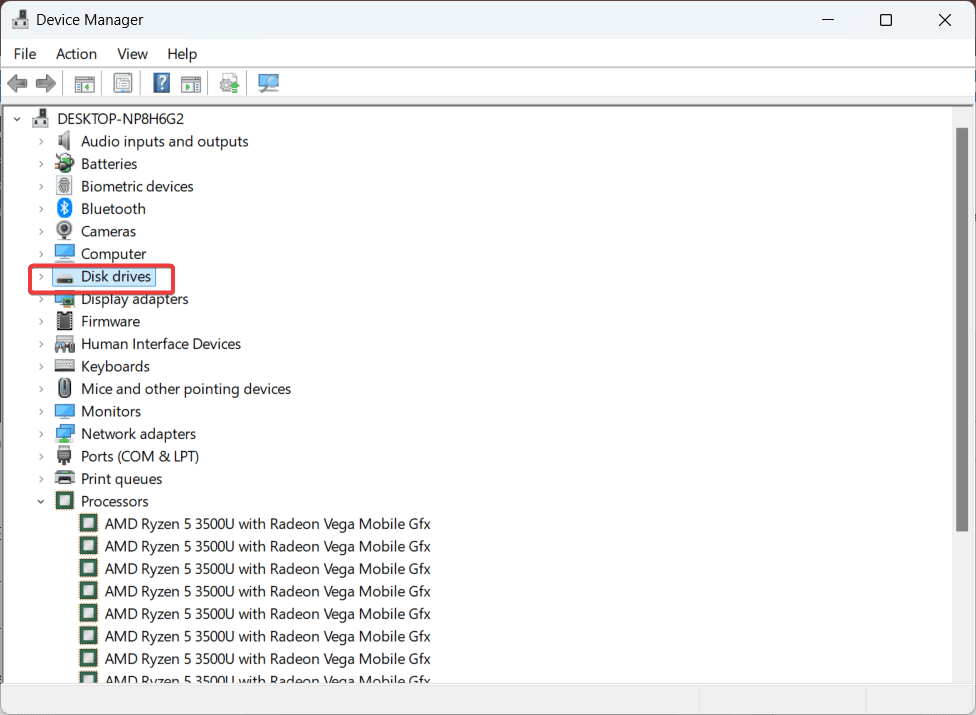Click the Keyboards category icon
This screenshot has width=976, height=715.
pyautogui.click(x=65, y=365)
